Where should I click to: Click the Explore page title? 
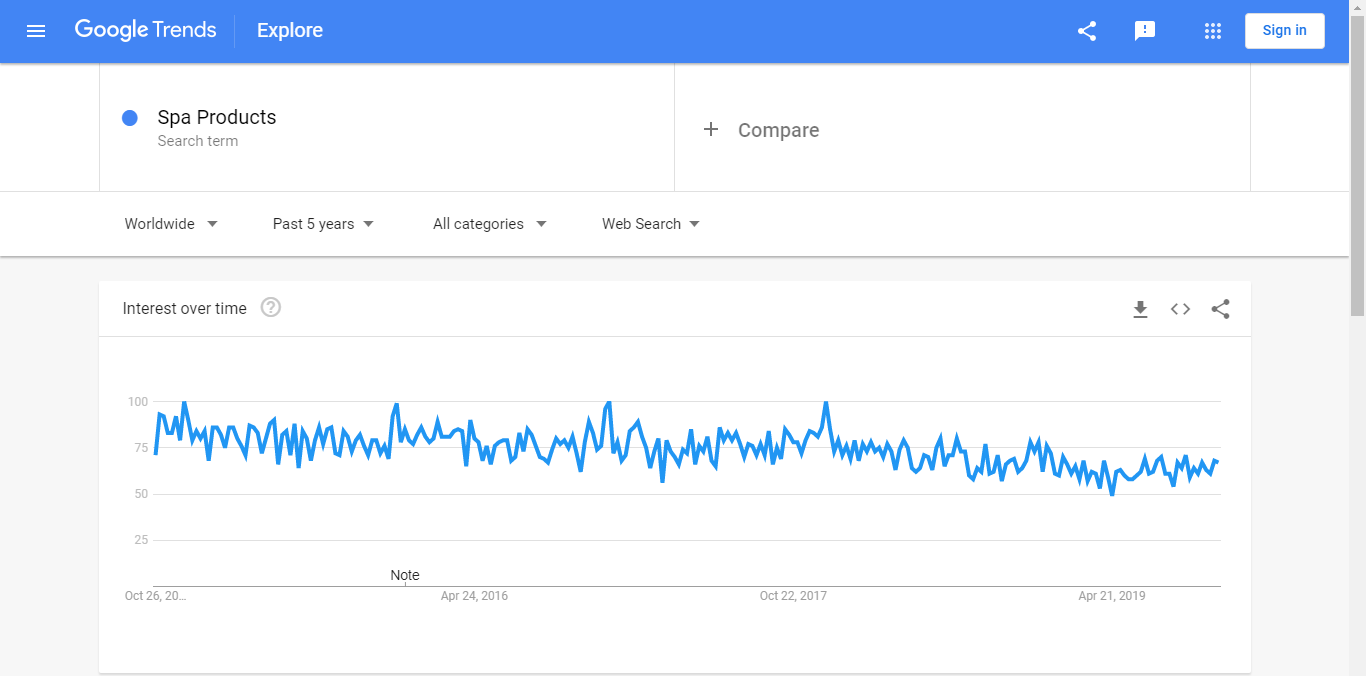(290, 31)
